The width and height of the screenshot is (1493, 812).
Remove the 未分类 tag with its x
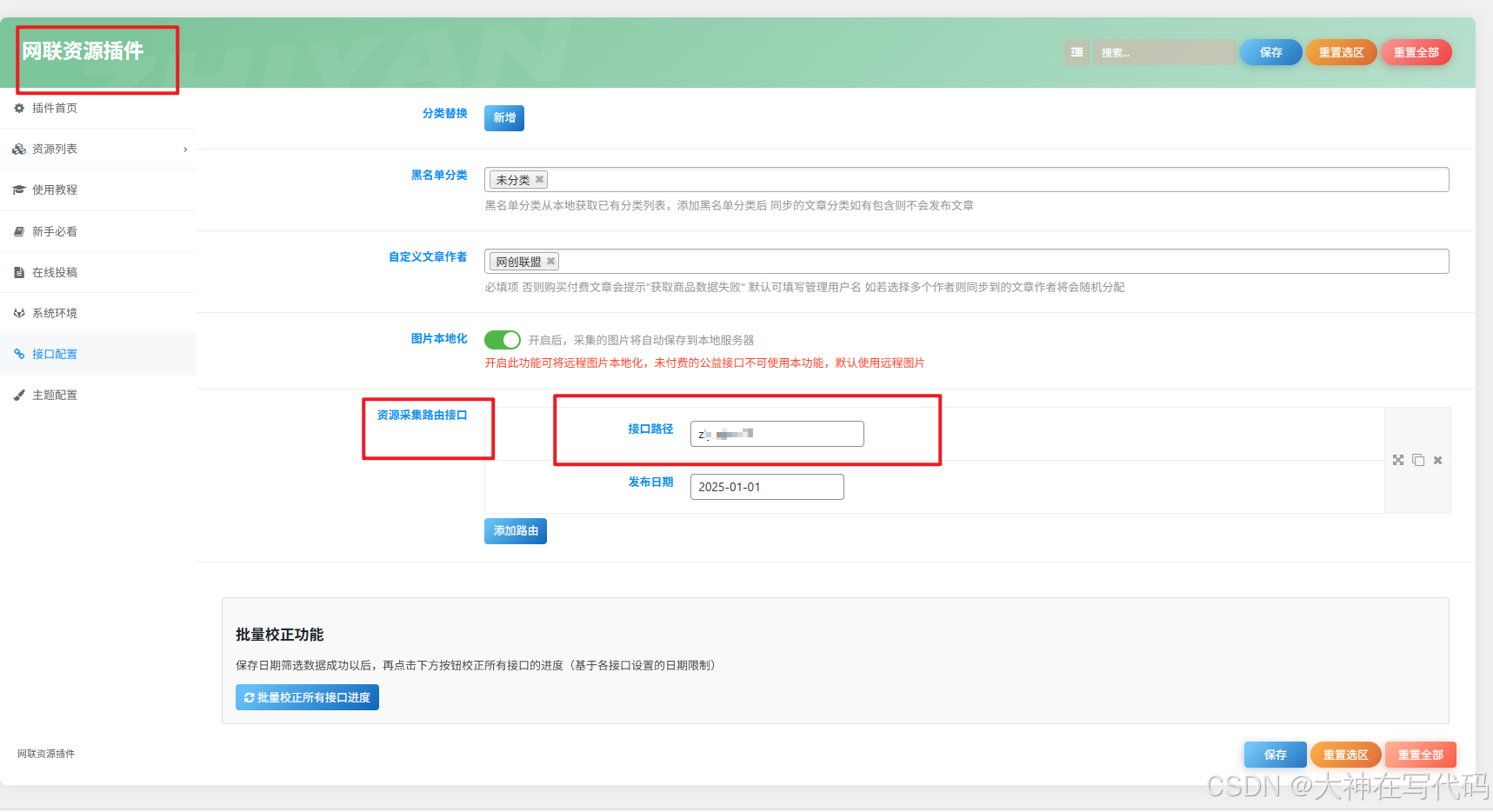click(x=539, y=180)
